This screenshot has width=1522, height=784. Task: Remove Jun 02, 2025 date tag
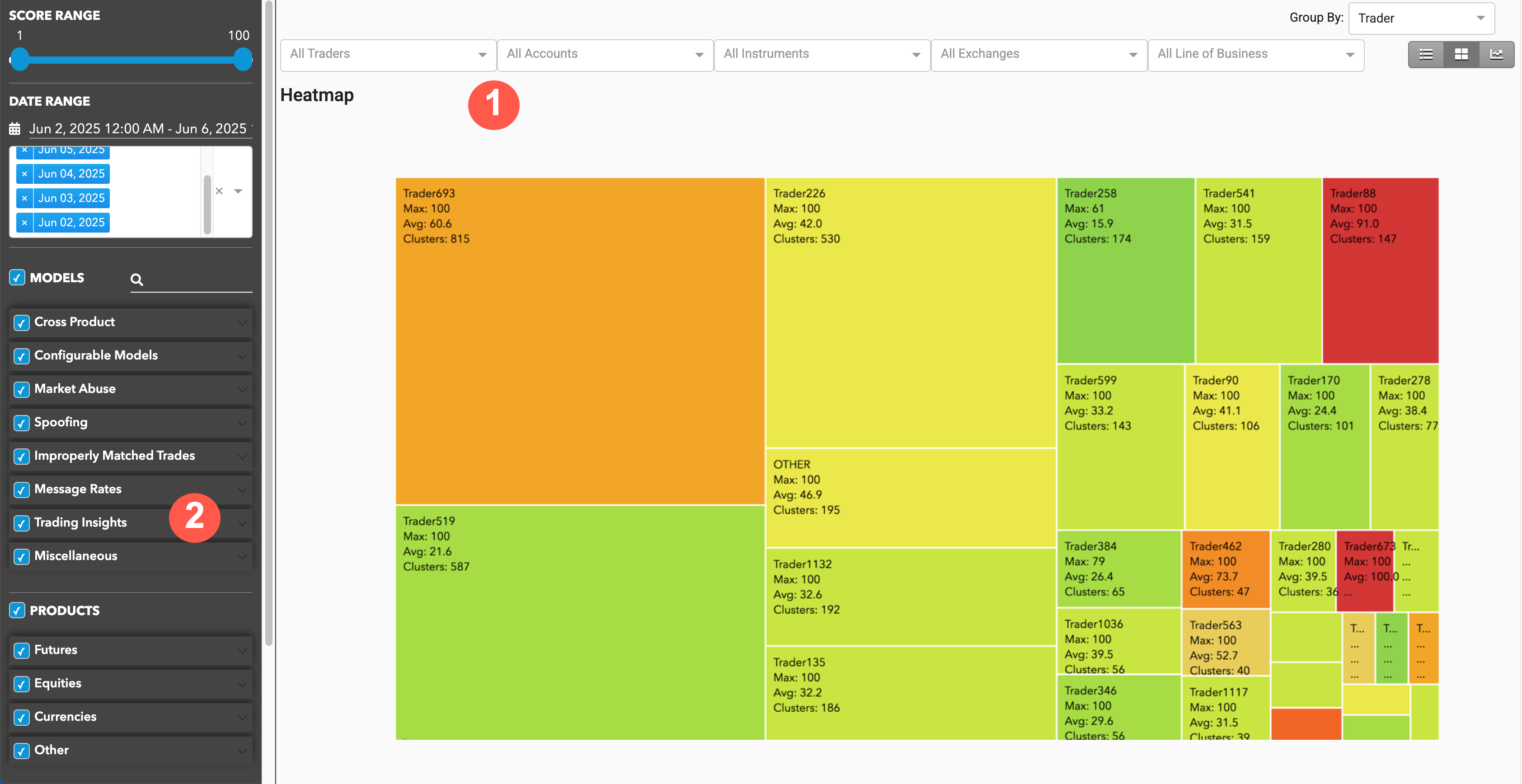(x=24, y=223)
